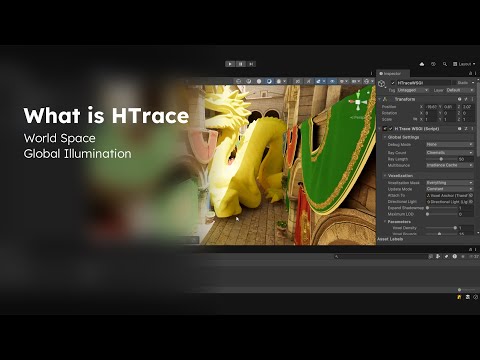Click the Rotation Y value field
Screen dimensions: 480x360
(450, 113)
